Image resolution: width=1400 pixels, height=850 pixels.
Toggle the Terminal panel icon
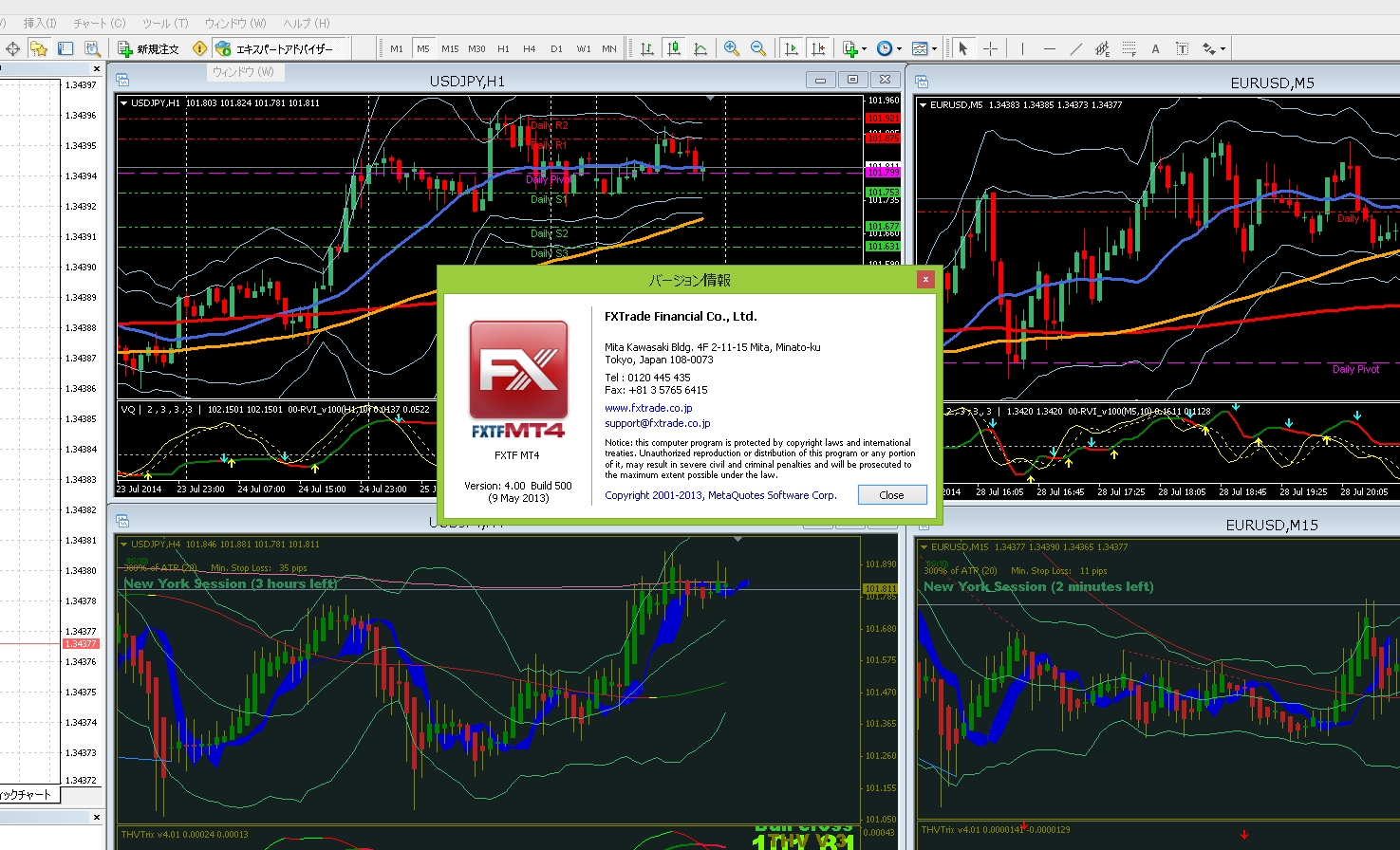pos(65,48)
